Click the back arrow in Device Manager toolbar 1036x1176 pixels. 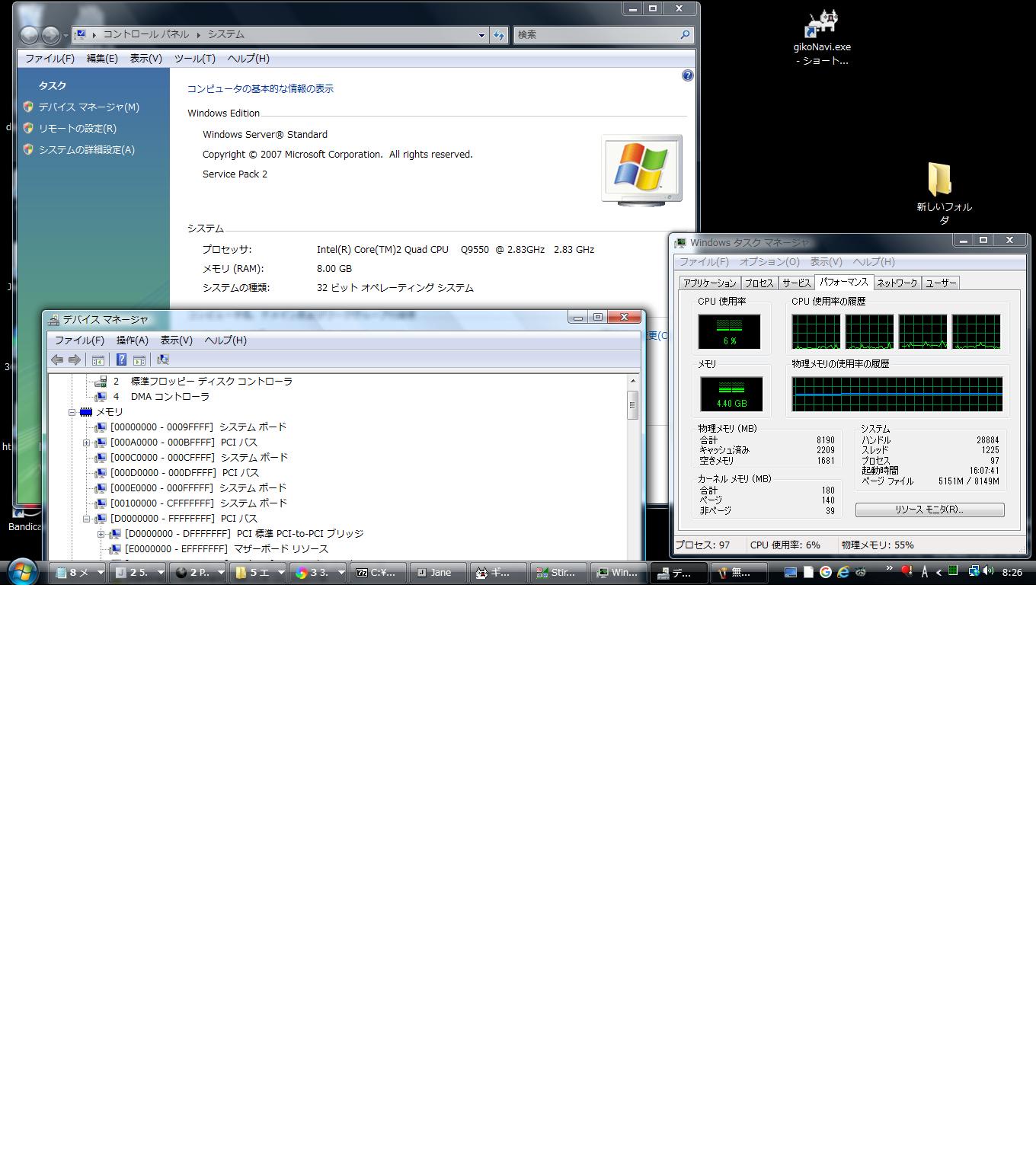[57, 360]
